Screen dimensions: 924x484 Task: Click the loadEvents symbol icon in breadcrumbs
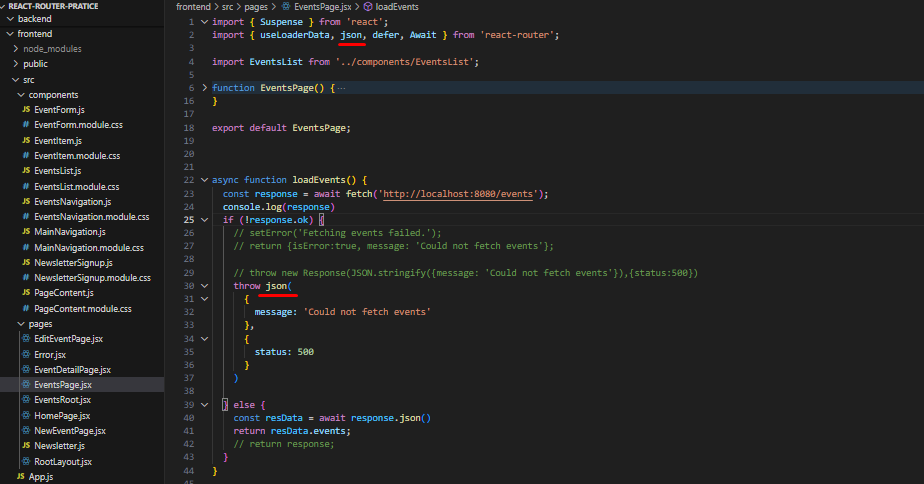pos(367,6)
